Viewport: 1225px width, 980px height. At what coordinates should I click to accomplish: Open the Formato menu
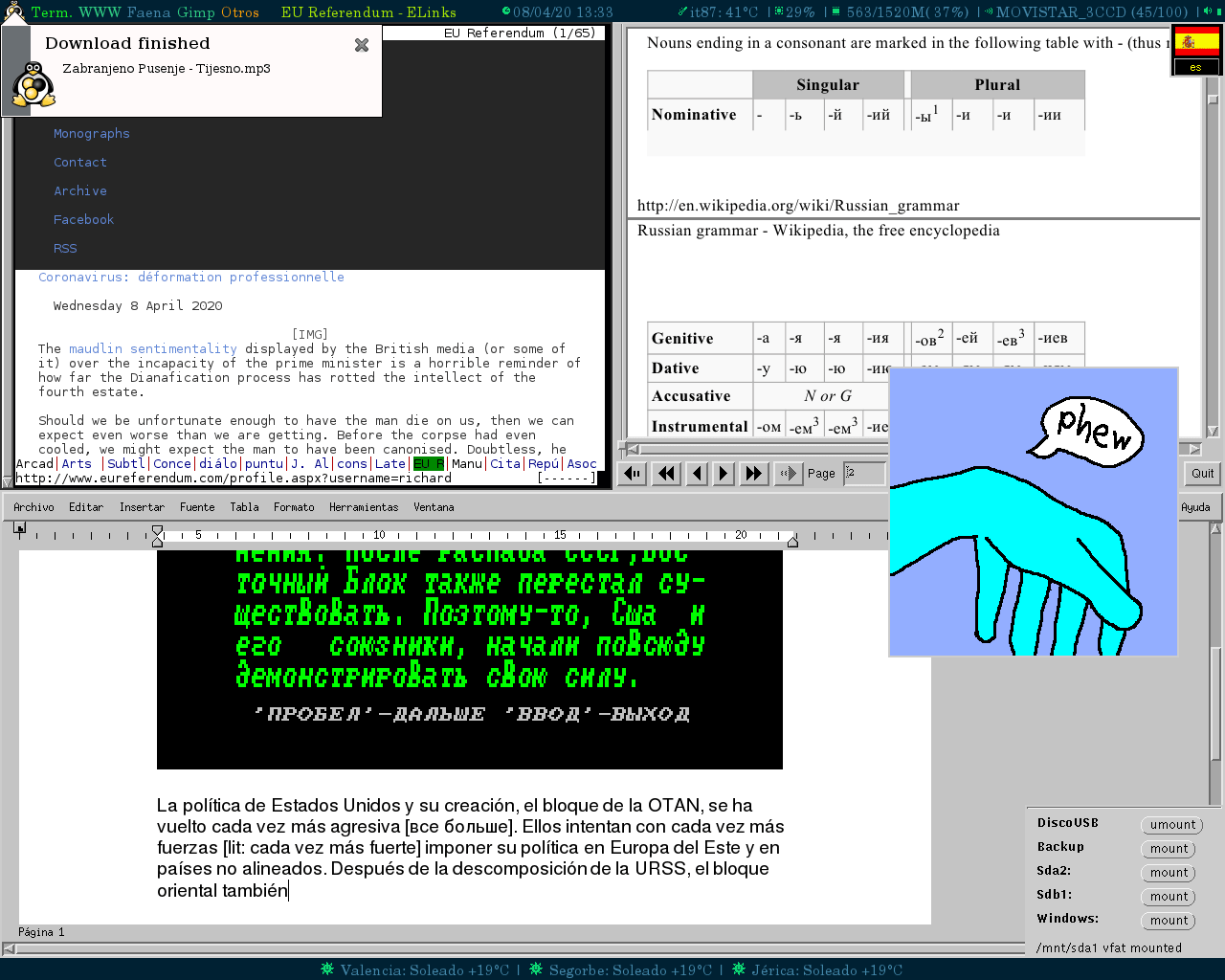[x=294, y=507]
